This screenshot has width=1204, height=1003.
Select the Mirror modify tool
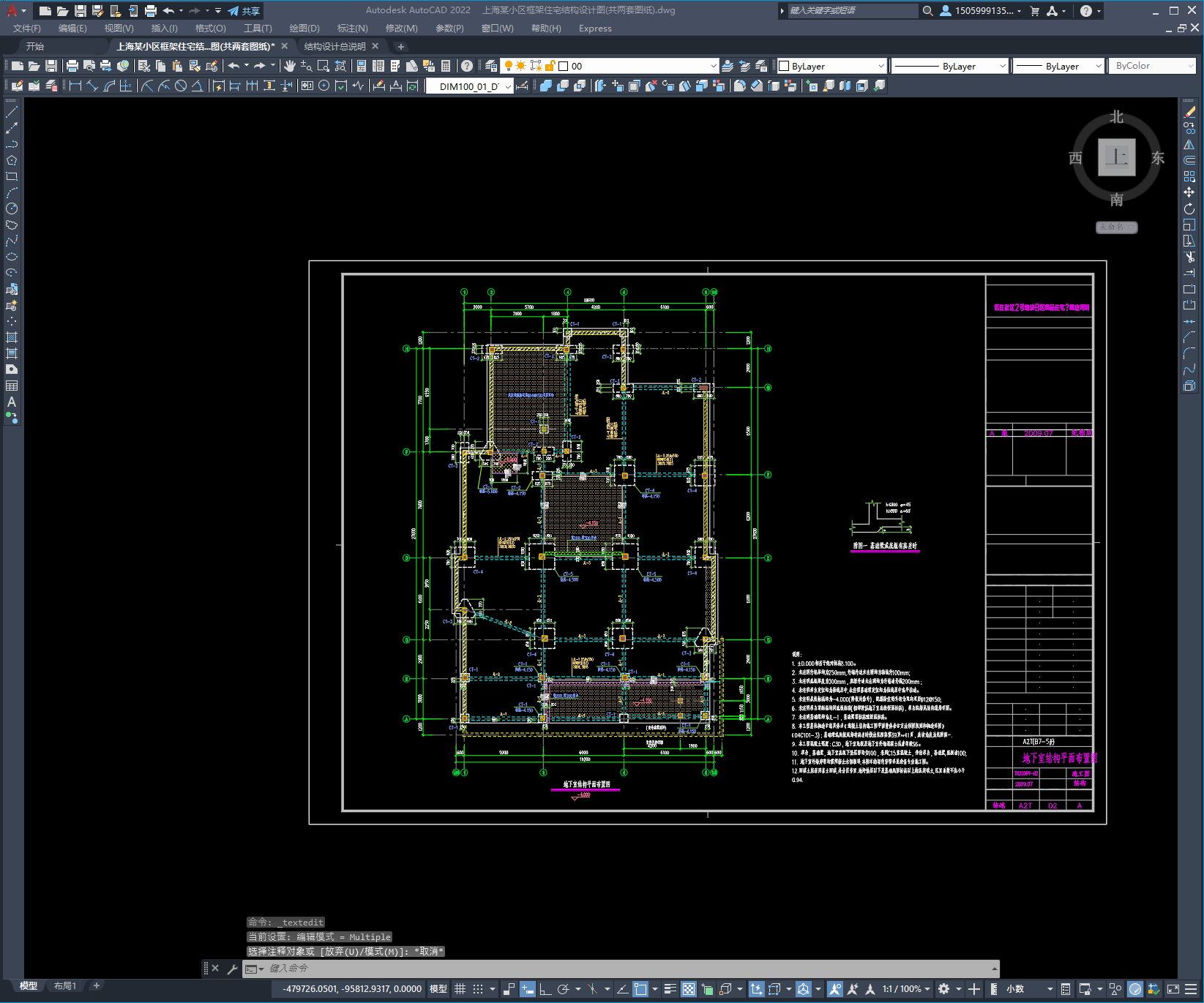pyautogui.click(x=1189, y=144)
